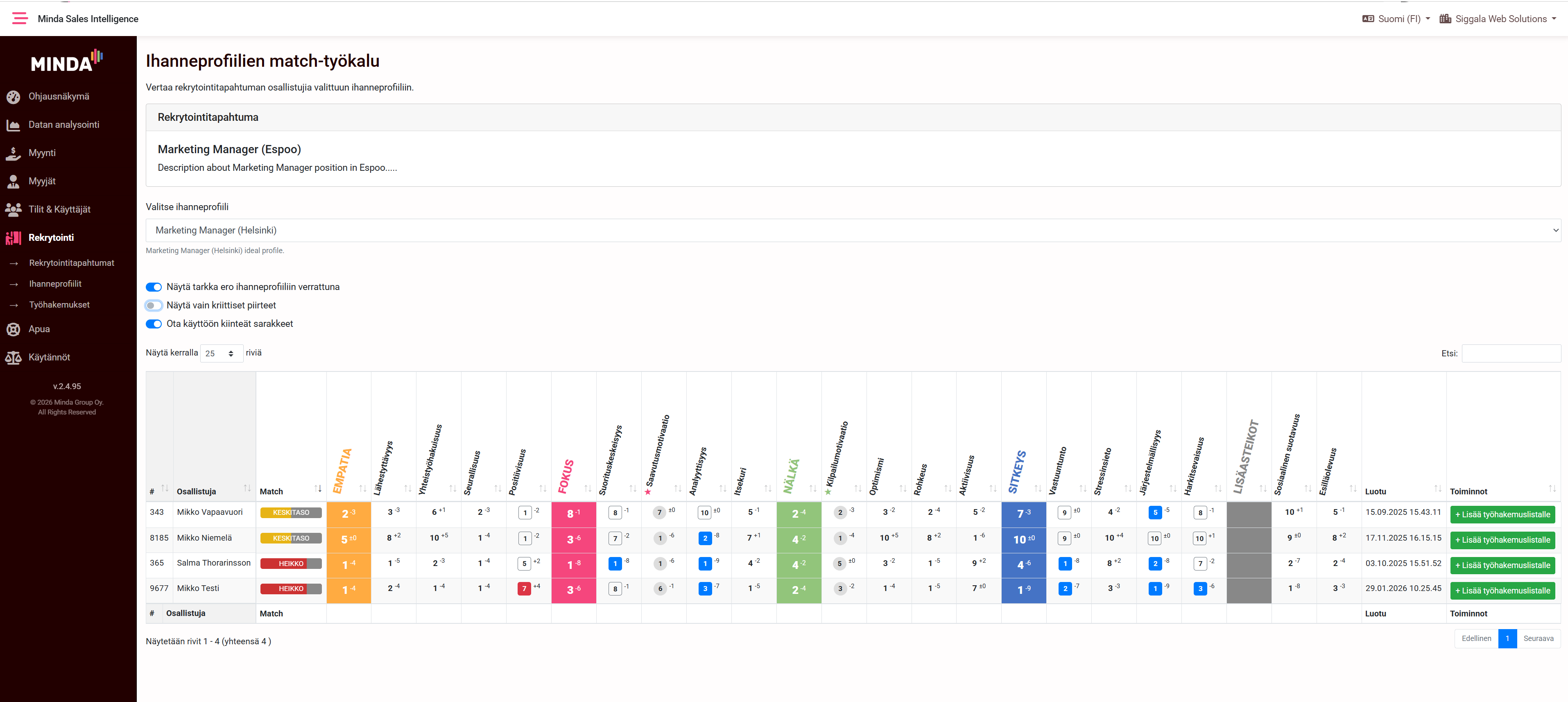The image size is (1568, 702).
Task: Click row ID 8185
Action: click(x=159, y=538)
